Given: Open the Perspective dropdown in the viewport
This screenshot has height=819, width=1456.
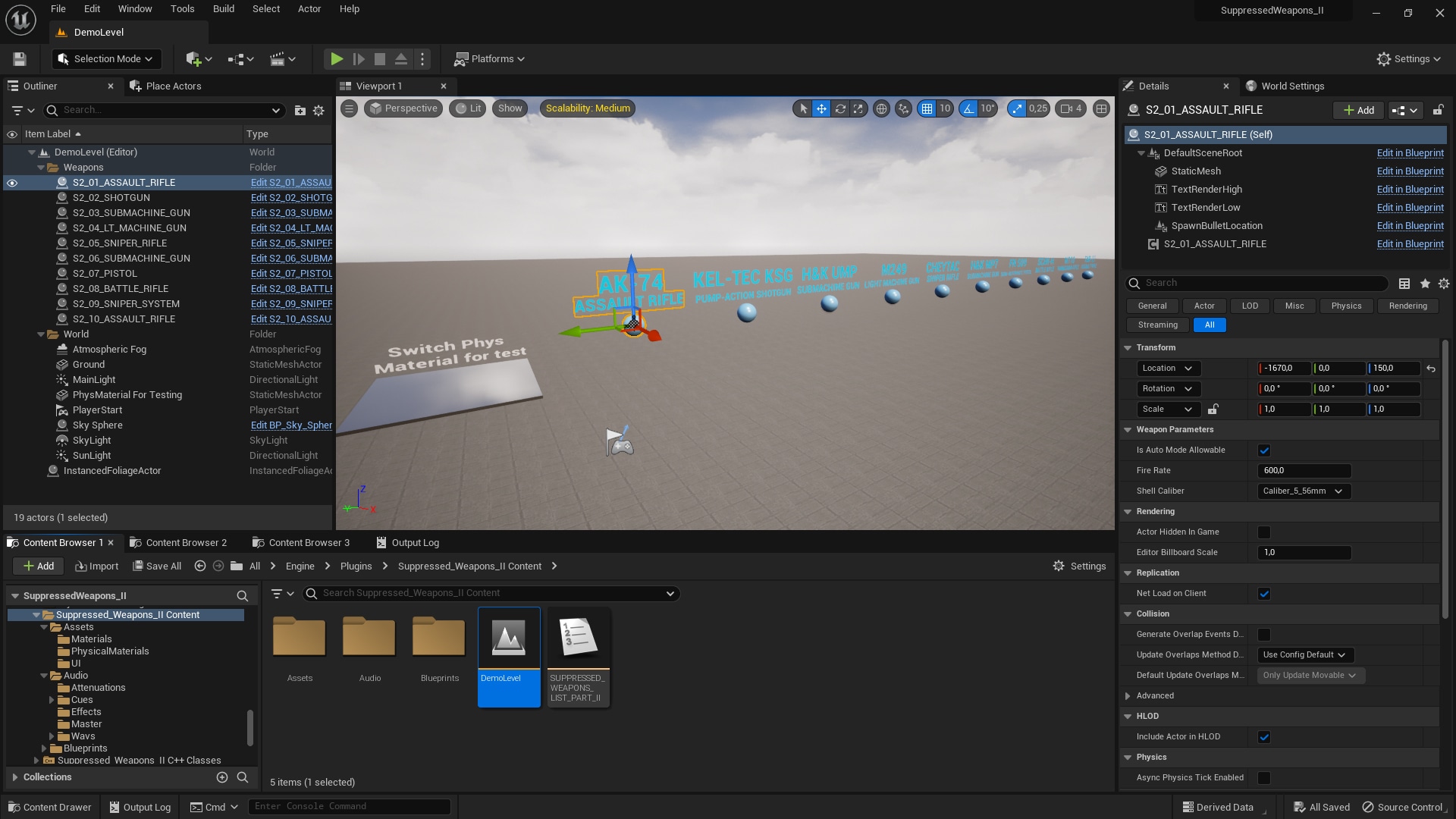Looking at the screenshot, I should [403, 108].
